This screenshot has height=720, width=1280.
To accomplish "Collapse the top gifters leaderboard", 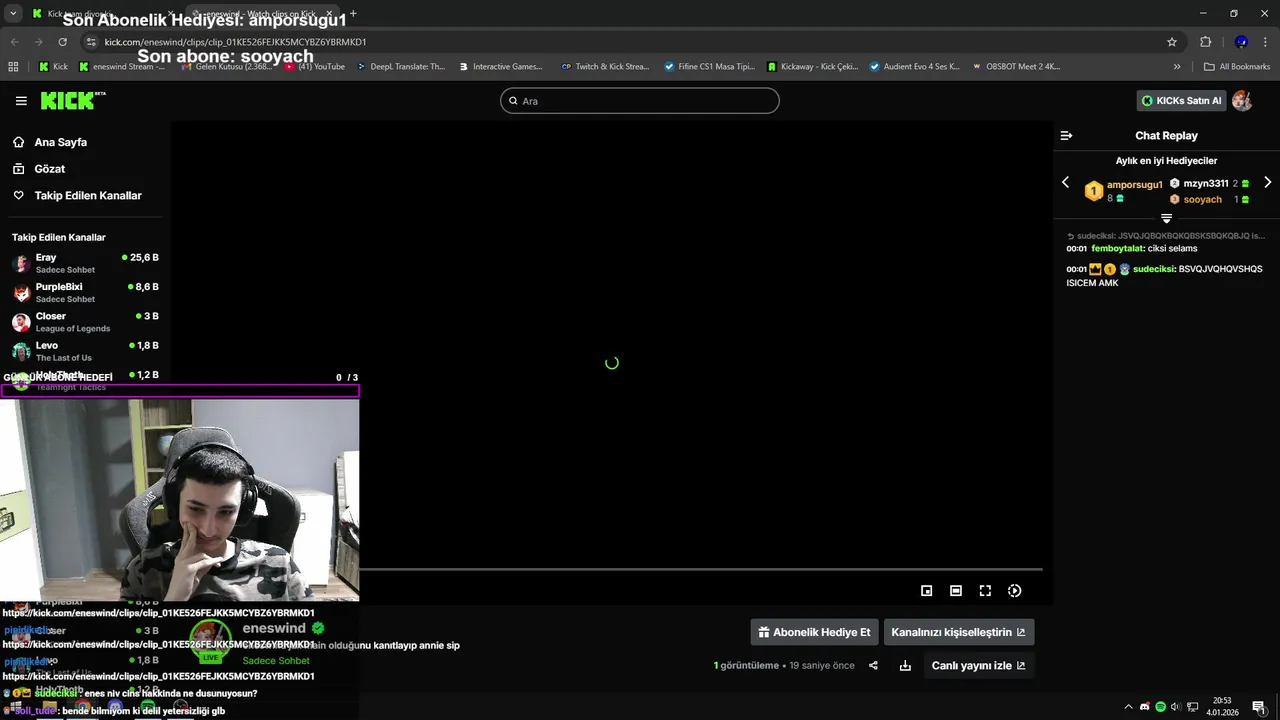I will pos(1166,218).
